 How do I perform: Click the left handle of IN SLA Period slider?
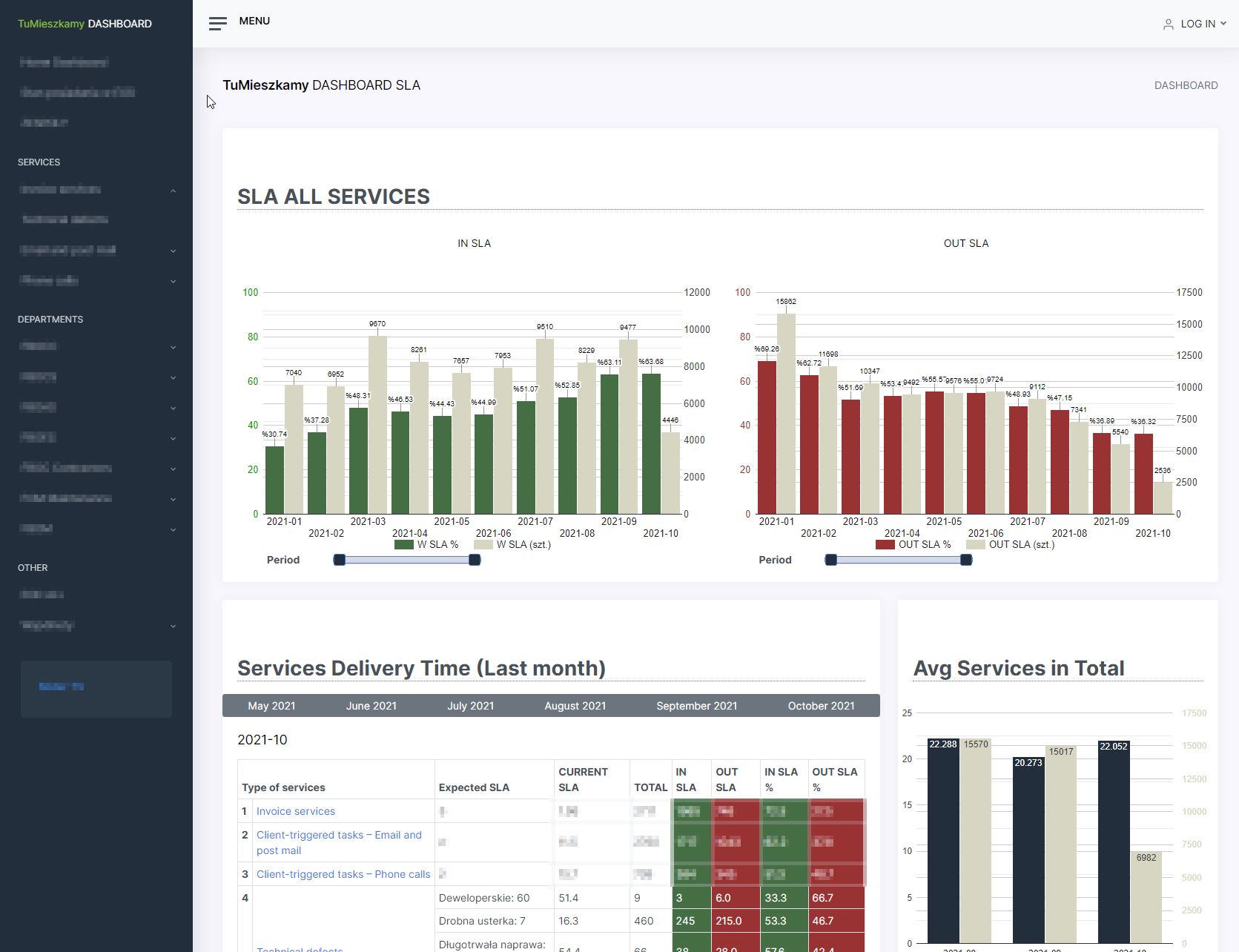(339, 560)
